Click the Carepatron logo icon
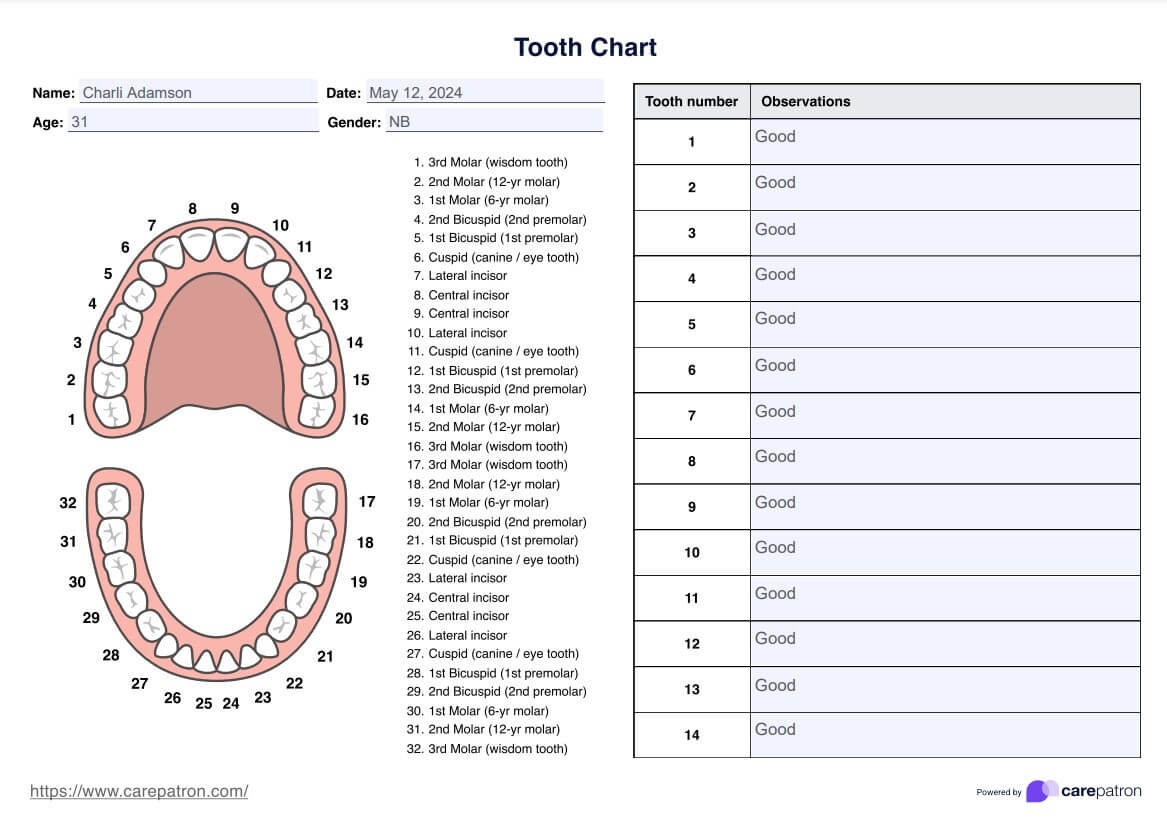This screenshot has width=1167, height=823. click(1042, 791)
